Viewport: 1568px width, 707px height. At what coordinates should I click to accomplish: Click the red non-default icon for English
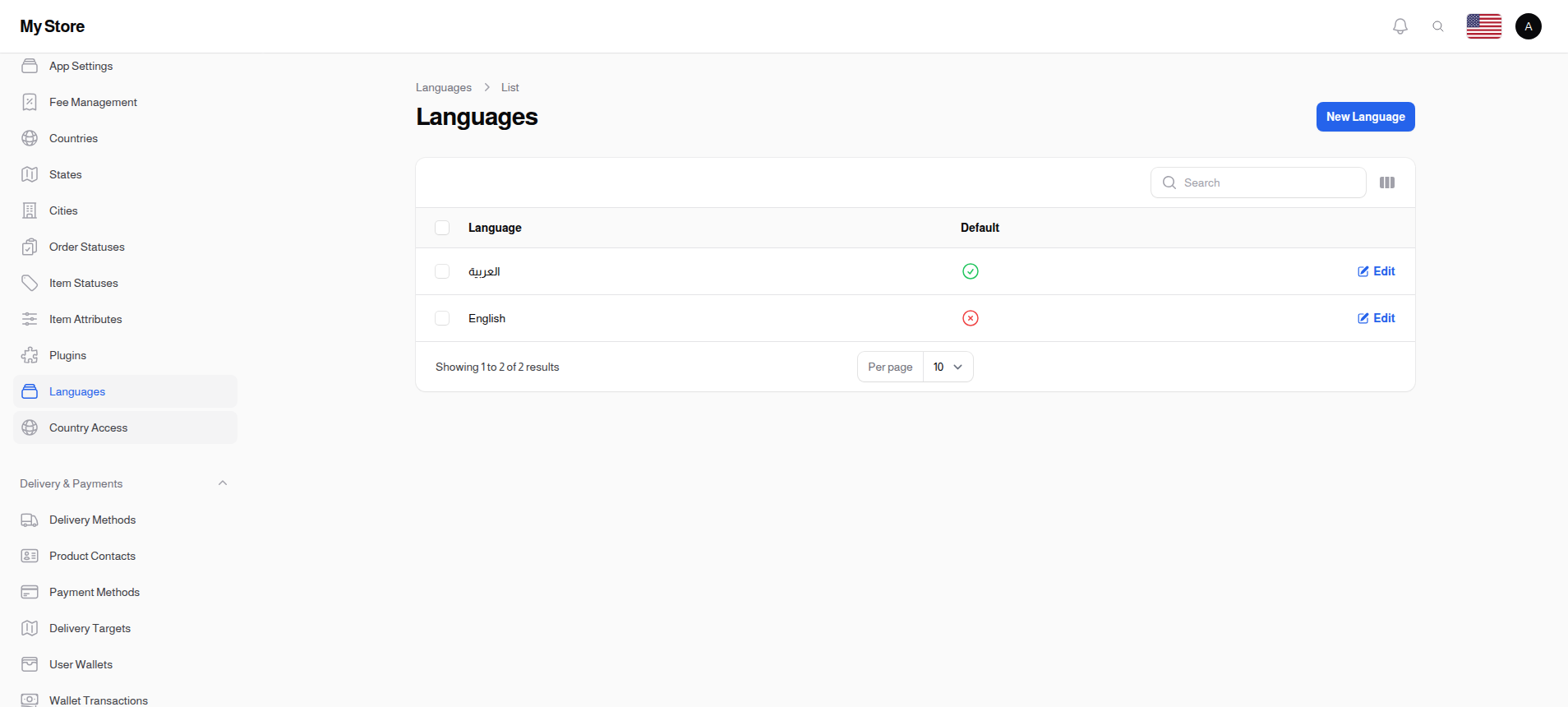(x=971, y=318)
